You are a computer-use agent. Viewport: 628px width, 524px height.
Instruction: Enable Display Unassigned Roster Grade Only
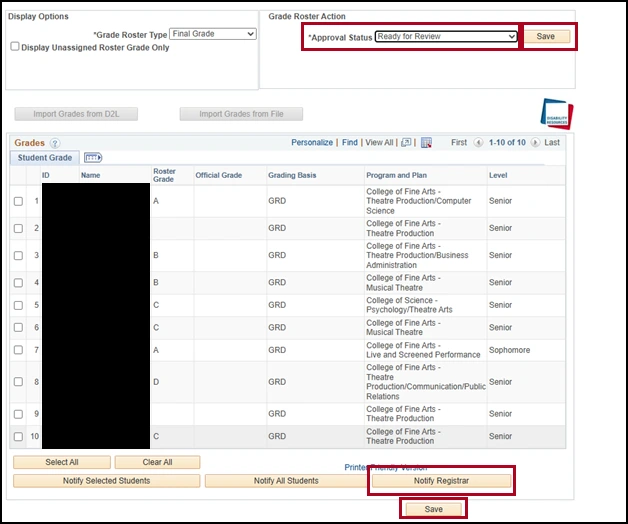tap(15, 46)
